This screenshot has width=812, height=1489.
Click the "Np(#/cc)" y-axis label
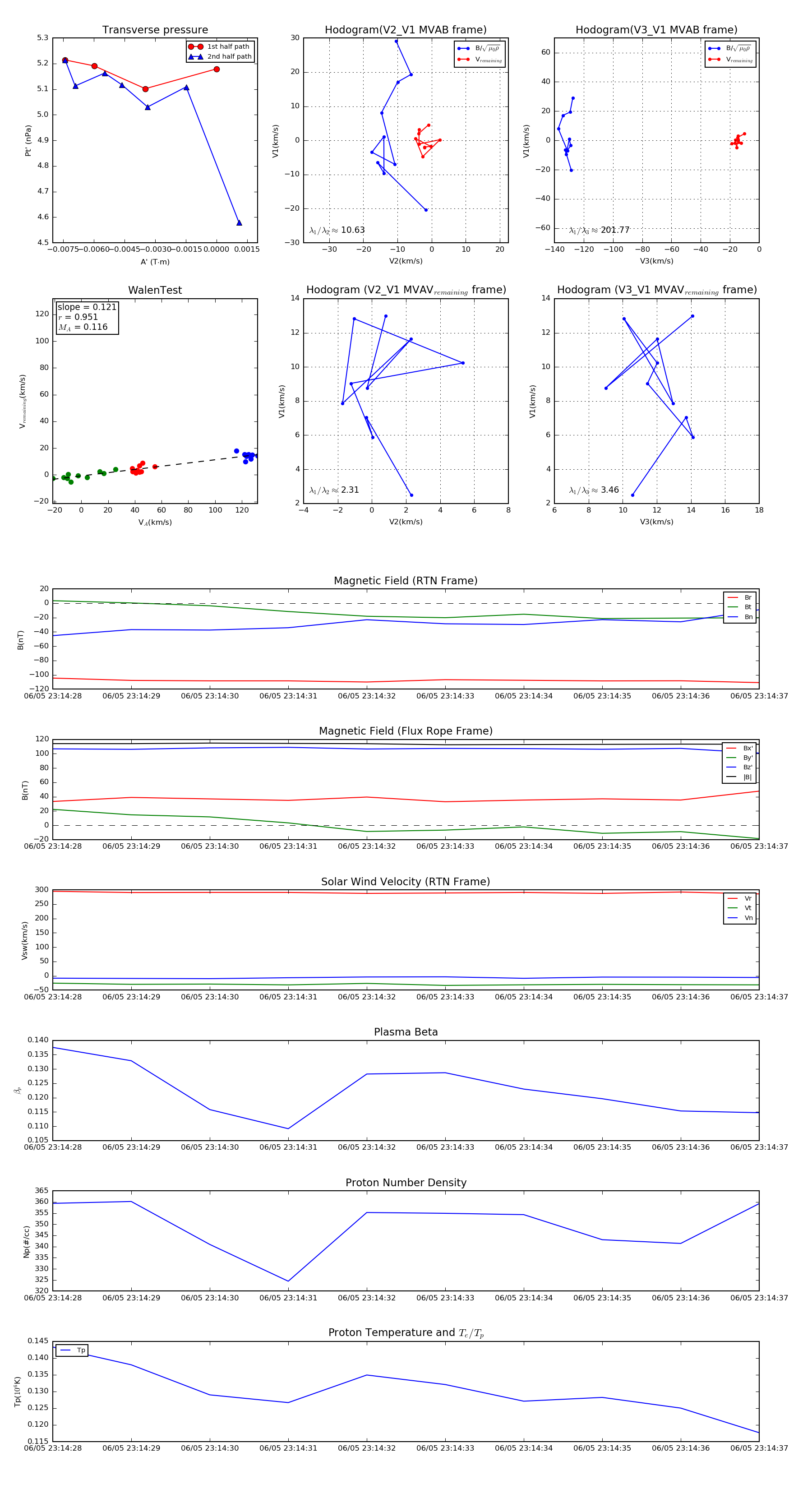coord(26,1242)
